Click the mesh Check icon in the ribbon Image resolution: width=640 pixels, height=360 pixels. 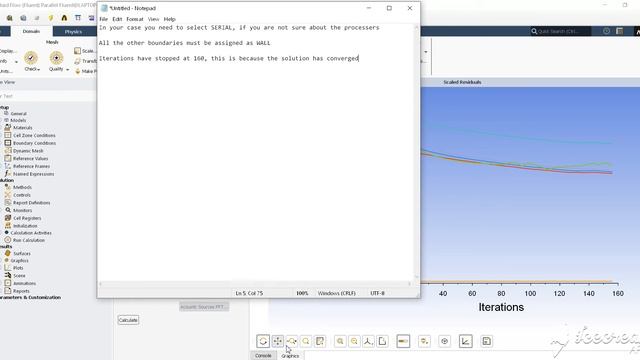click(31, 58)
